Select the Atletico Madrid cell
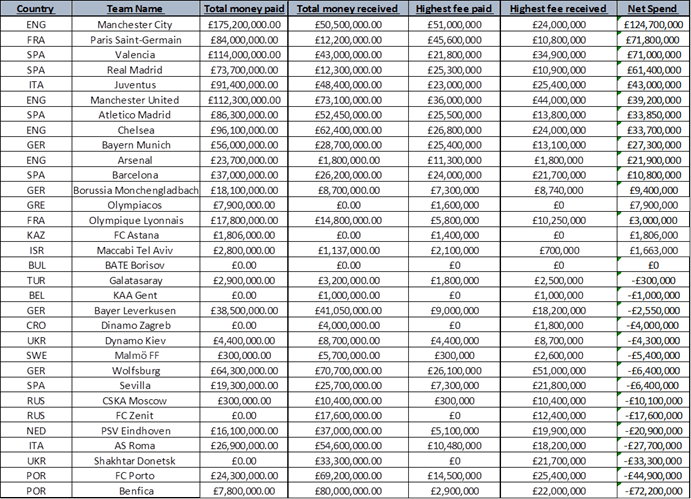The height and width of the screenshot is (499, 691). tap(135, 115)
